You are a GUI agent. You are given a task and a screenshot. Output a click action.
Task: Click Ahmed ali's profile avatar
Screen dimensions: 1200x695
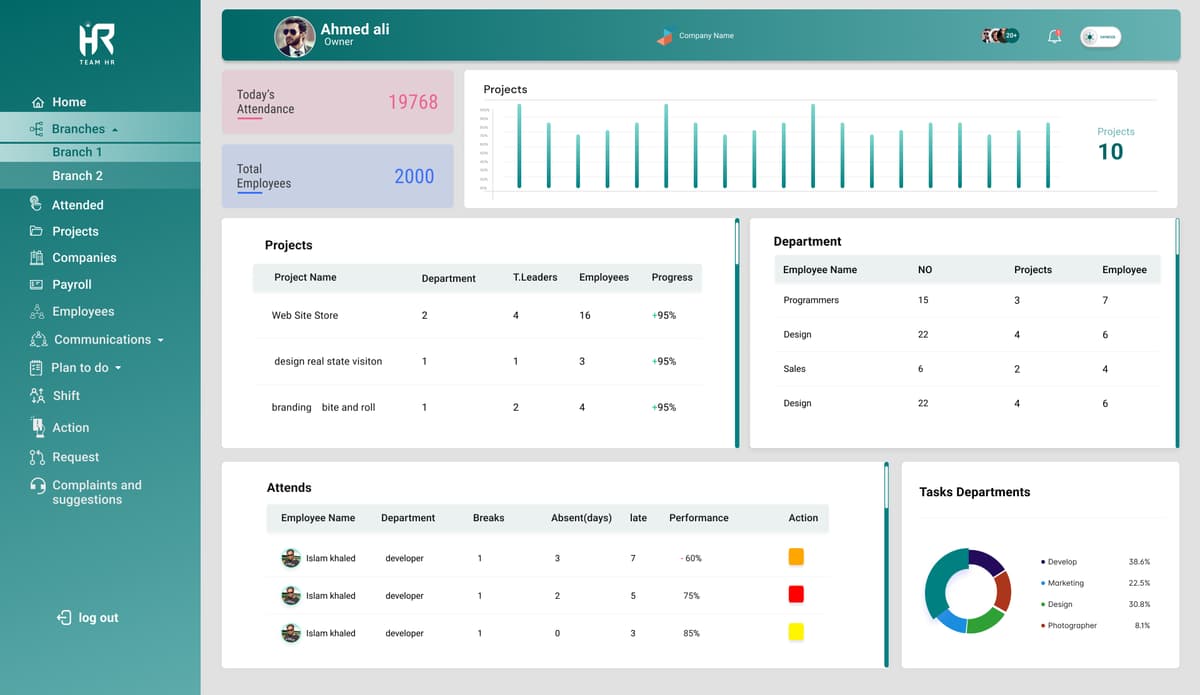(x=294, y=37)
